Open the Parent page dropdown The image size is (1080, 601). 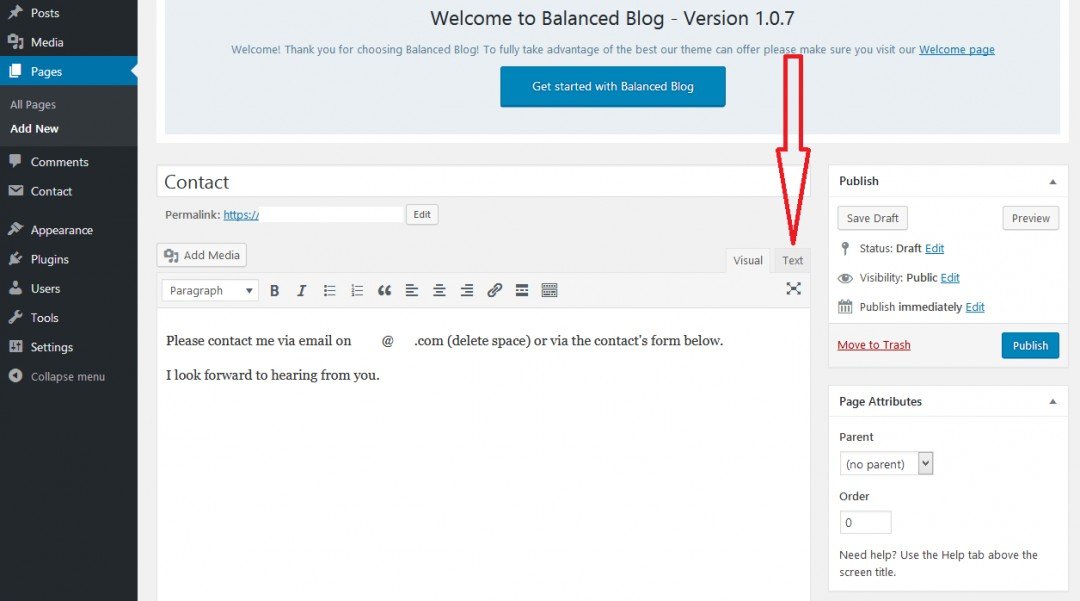886,464
